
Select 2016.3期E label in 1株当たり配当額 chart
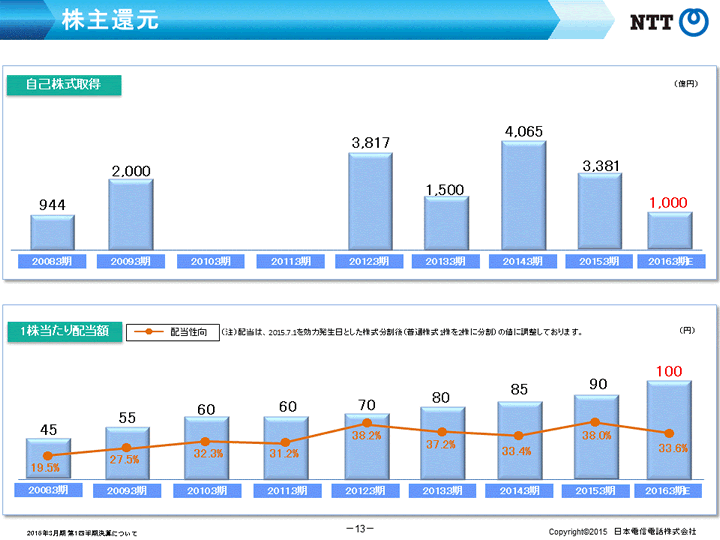point(668,491)
